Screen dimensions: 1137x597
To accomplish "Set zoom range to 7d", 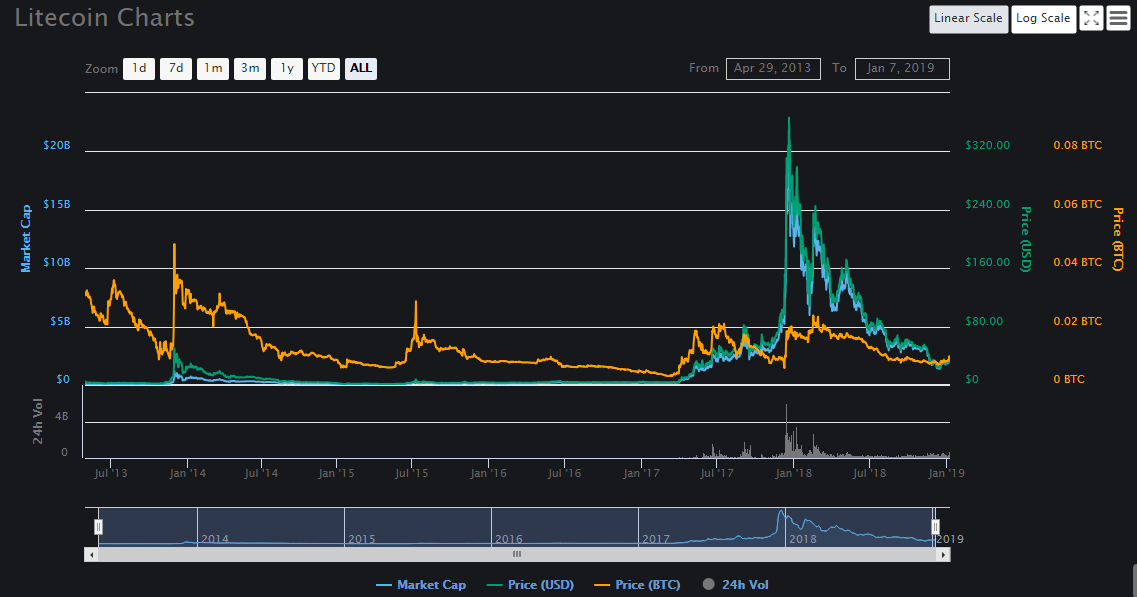I will [176, 68].
